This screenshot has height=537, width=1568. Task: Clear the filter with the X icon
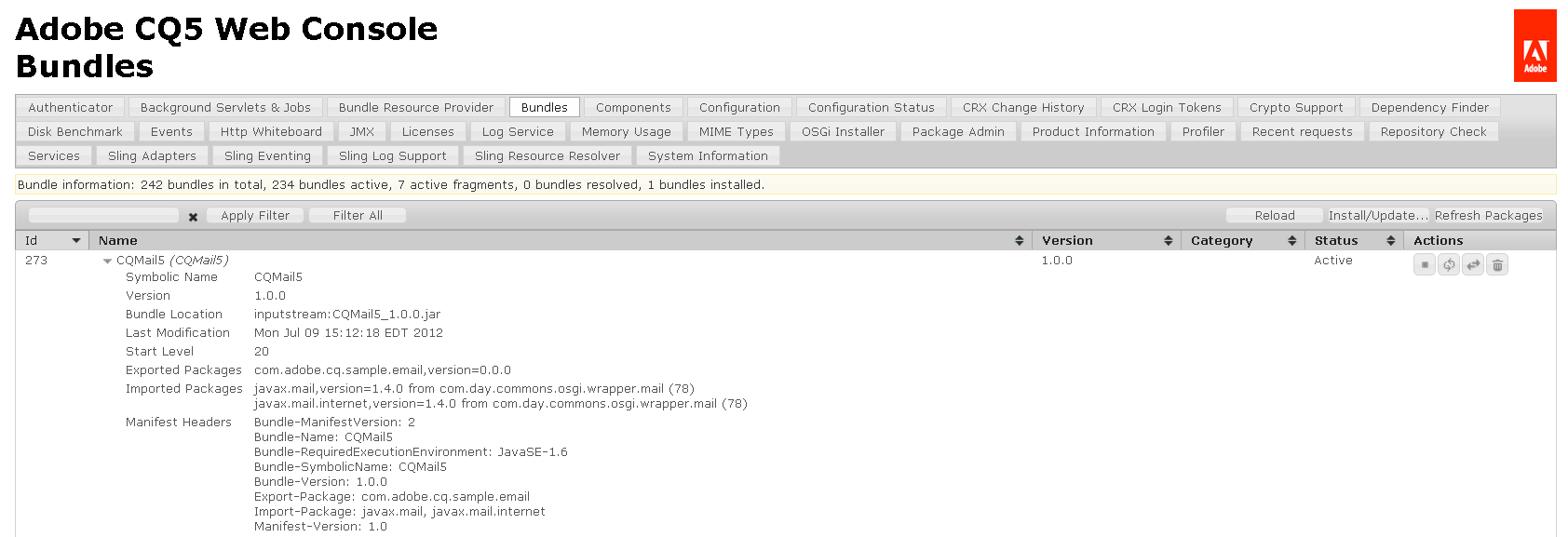tap(193, 217)
